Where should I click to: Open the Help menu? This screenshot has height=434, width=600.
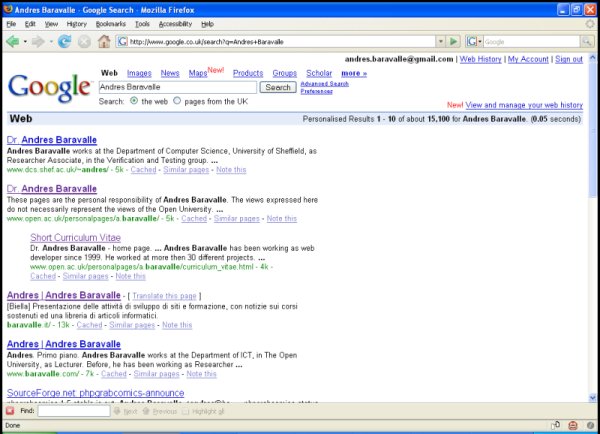(x=207, y=24)
